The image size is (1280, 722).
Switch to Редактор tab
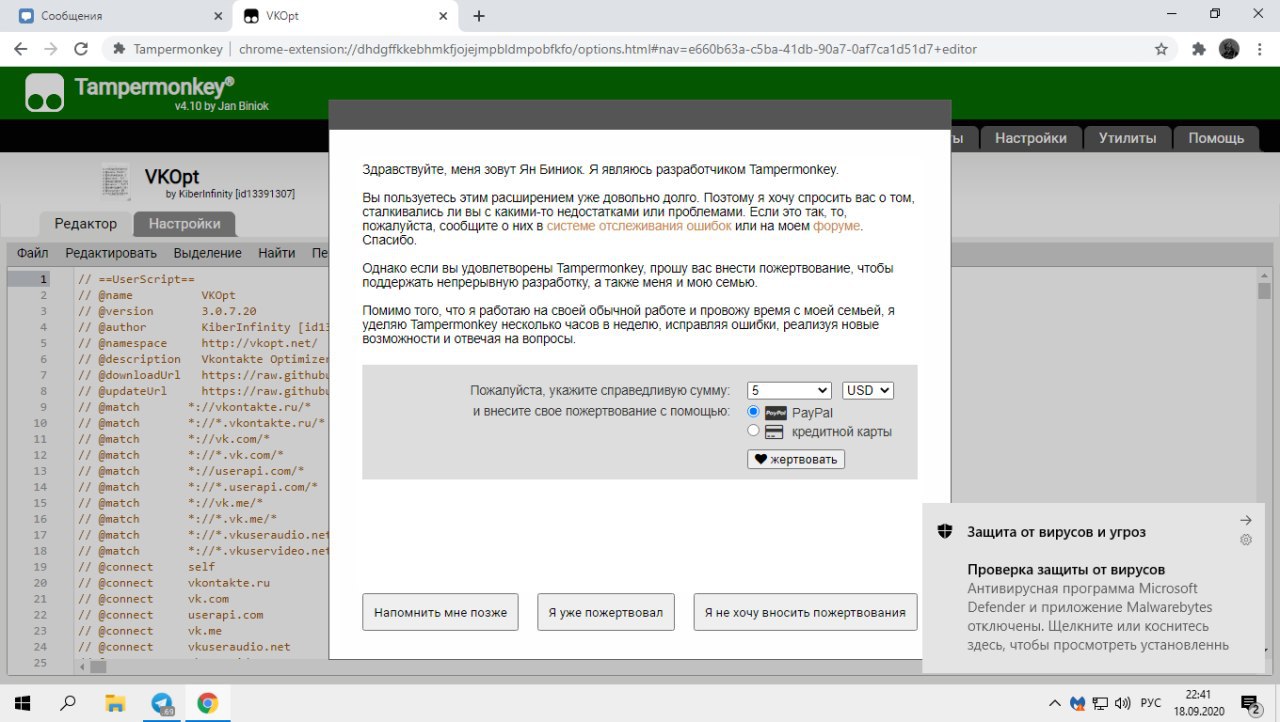pyautogui.click(x=85, y=224)
